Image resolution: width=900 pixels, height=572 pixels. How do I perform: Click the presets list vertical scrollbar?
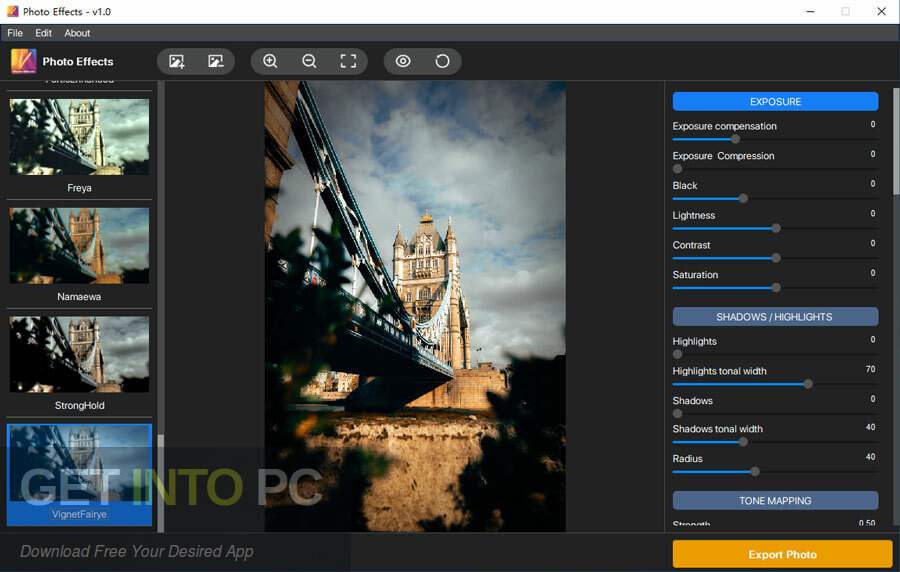(x=161, y=483)
